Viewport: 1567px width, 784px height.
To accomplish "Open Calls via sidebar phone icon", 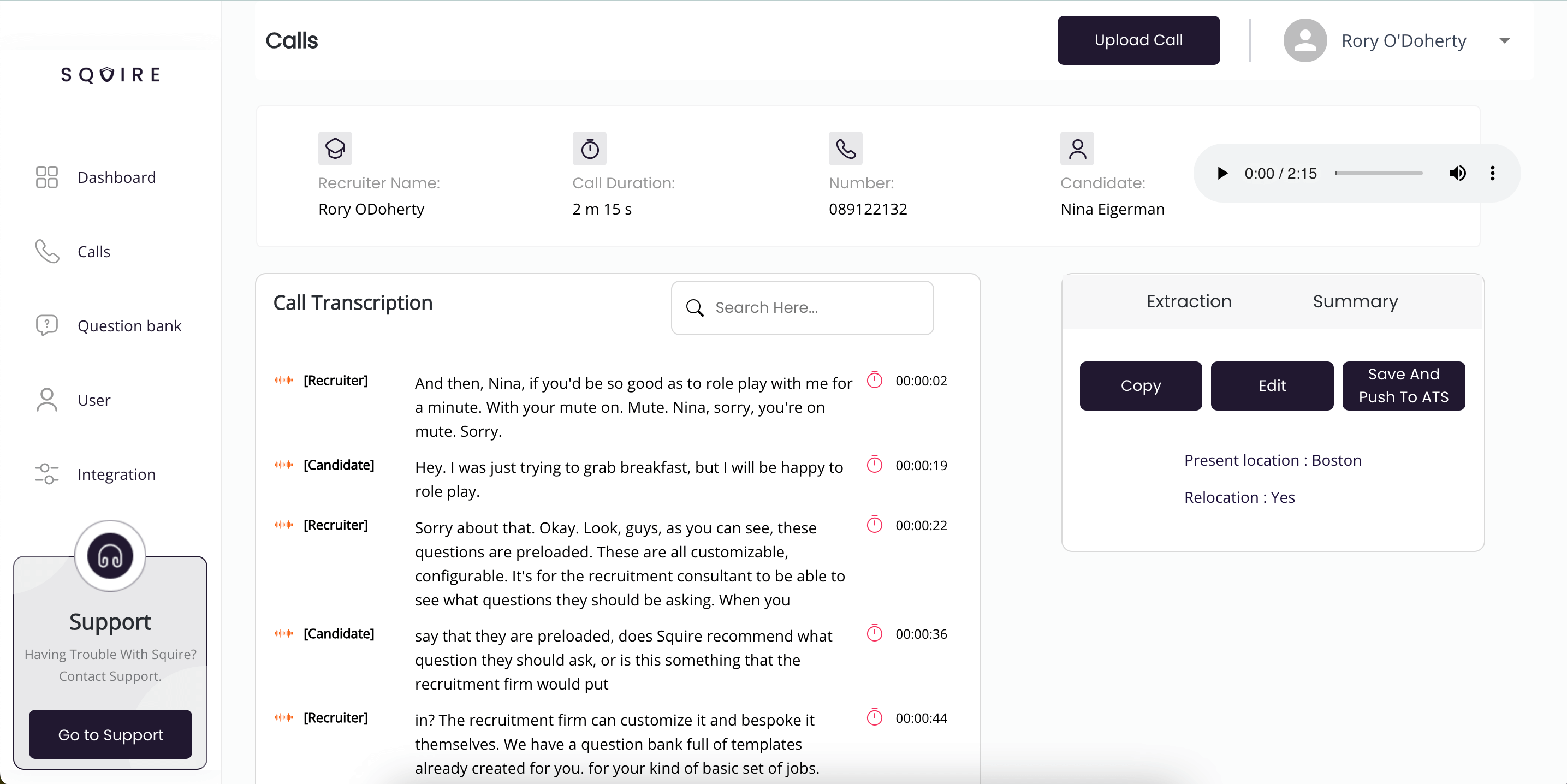I will coord(46,251).
